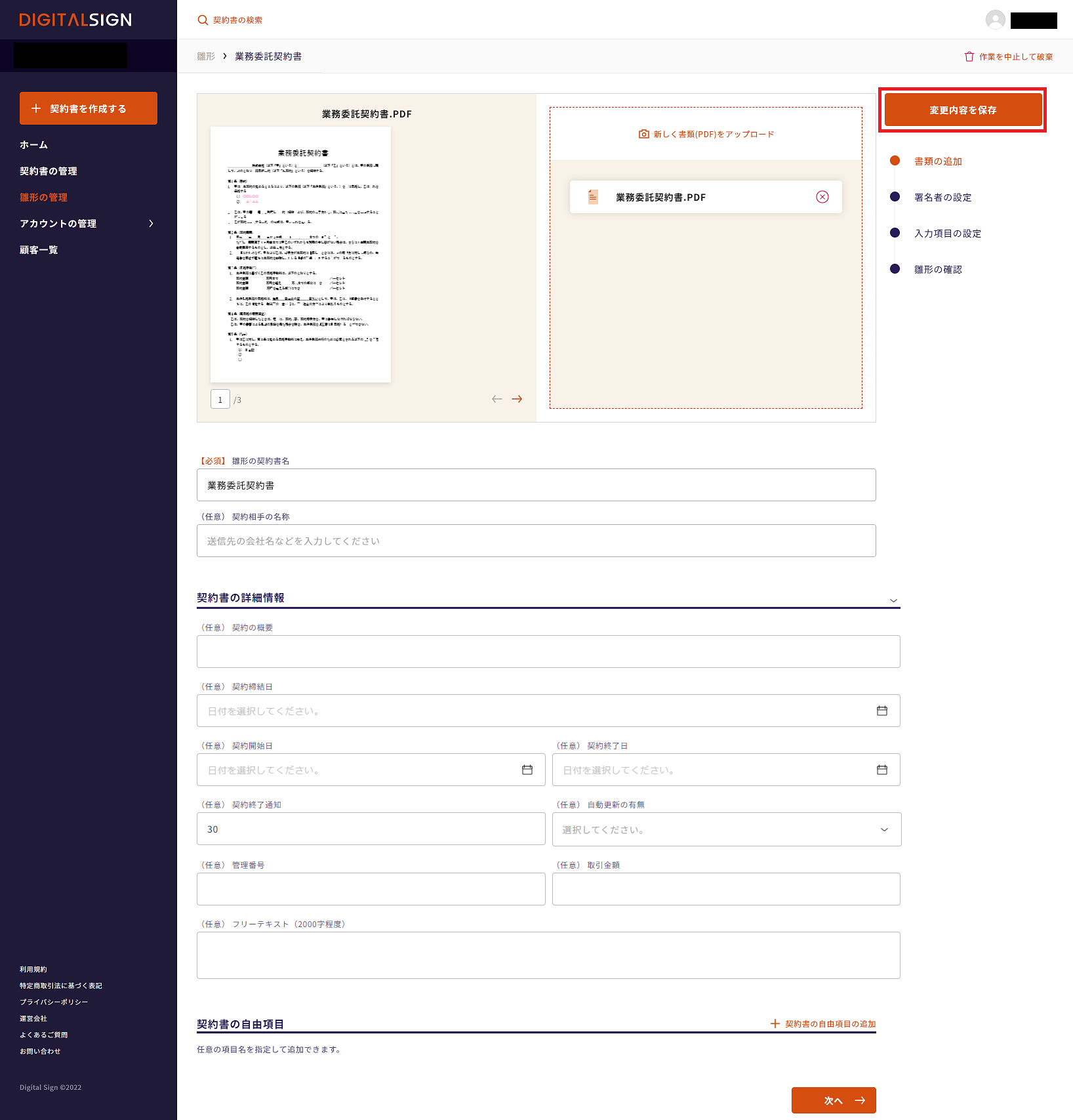Remove the uploaded 業務委託契約書.PDF file
The height and width of the screenshot is (1120, 1073).
pos(822,197)
